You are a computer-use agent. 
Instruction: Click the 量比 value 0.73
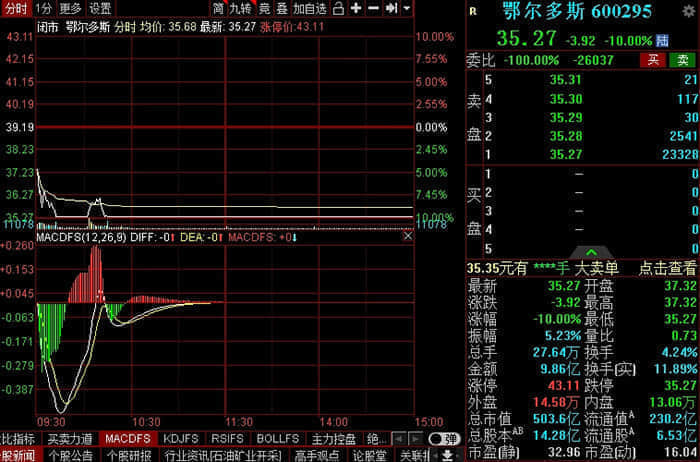point(684,336)
